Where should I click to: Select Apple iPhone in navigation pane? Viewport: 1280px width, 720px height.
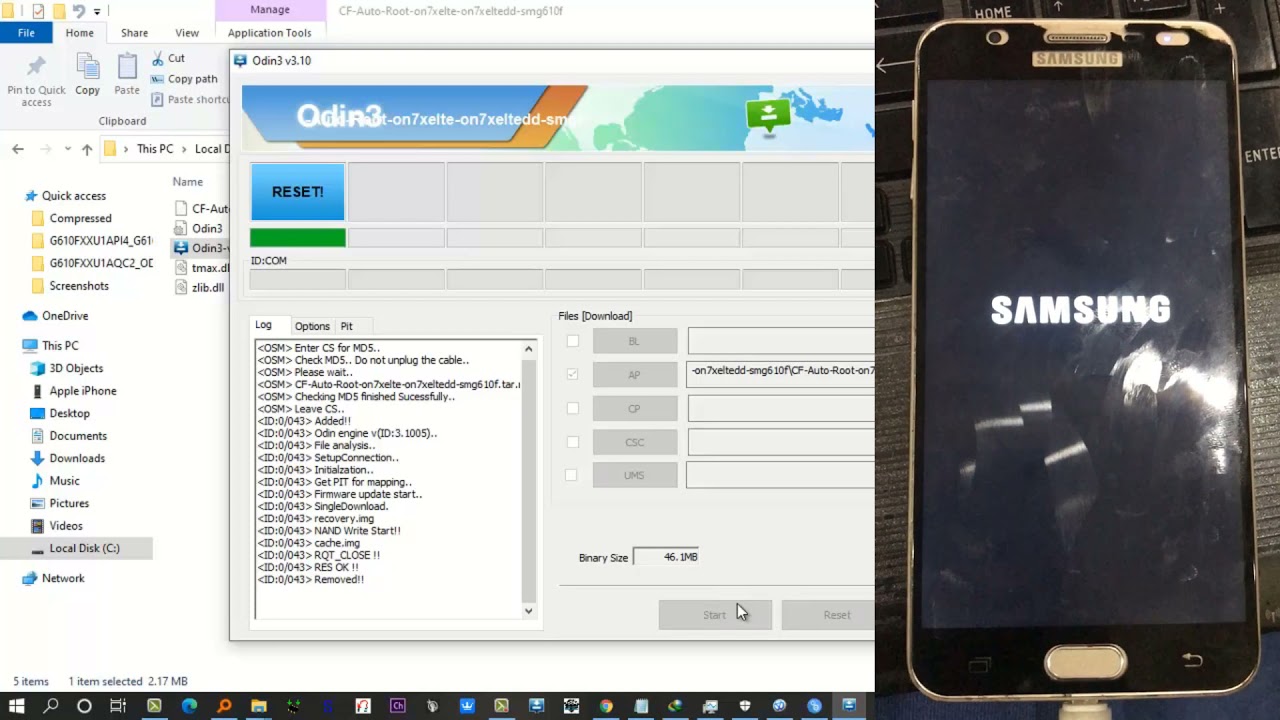(x=82, y=391)
